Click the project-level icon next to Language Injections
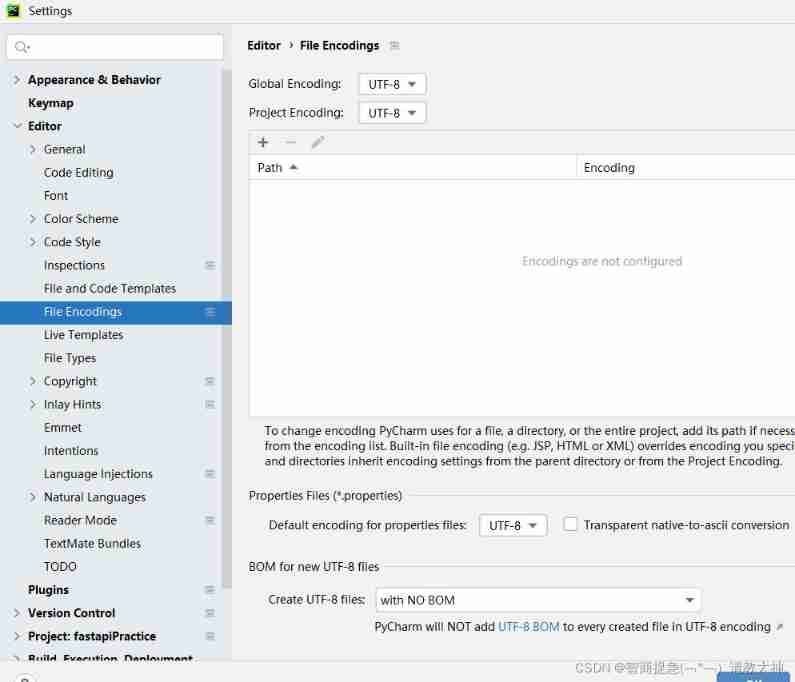 [210, 474]
